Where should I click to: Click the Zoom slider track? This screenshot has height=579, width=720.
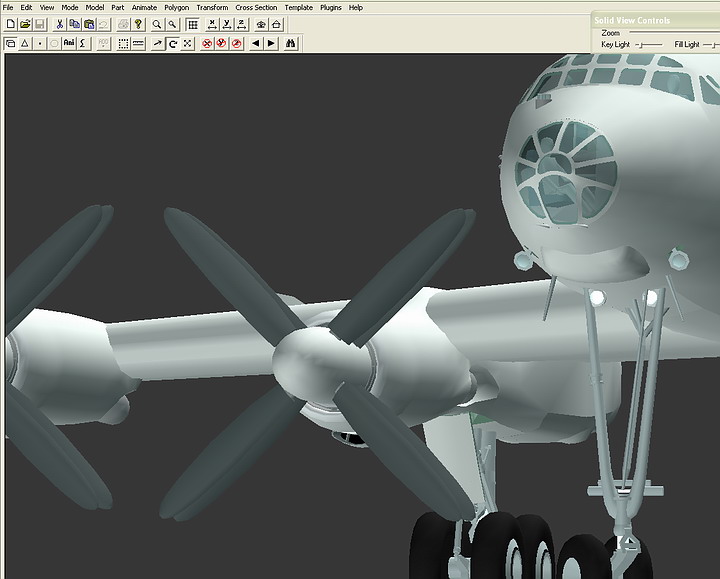670,33
